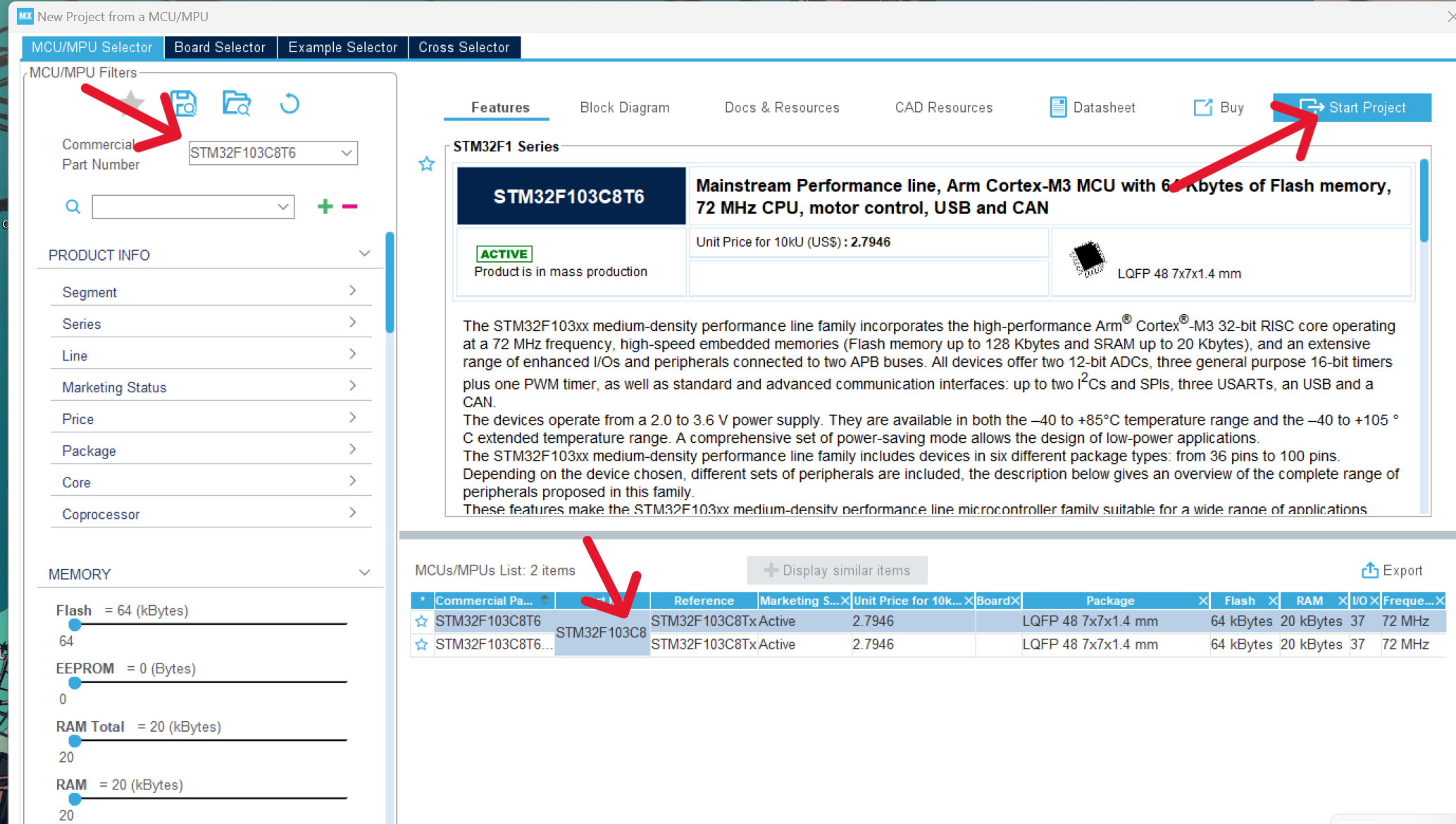
Task: Select the second row STM32F103C8T6... part name
Action: click(x=493, y=644)
